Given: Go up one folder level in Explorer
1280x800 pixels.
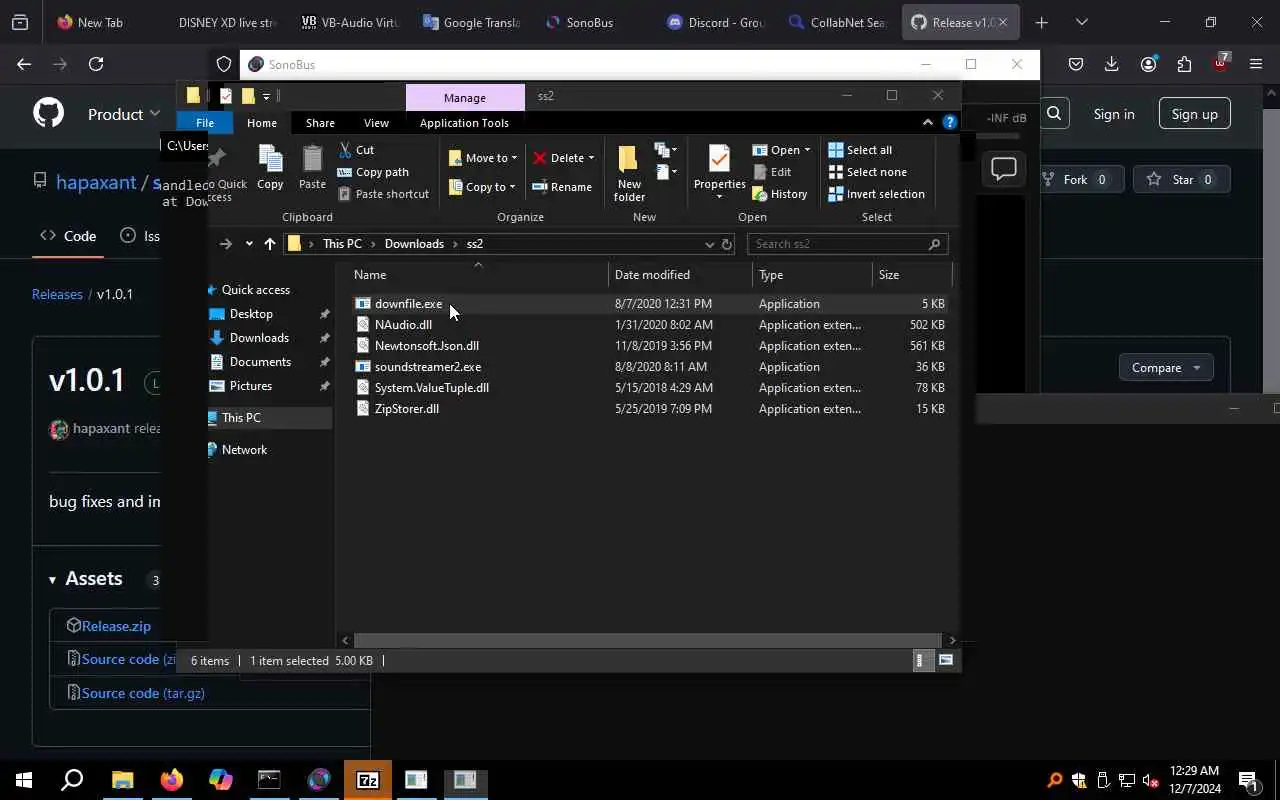Looking at the screenshot, I should [x=269, y=244].
